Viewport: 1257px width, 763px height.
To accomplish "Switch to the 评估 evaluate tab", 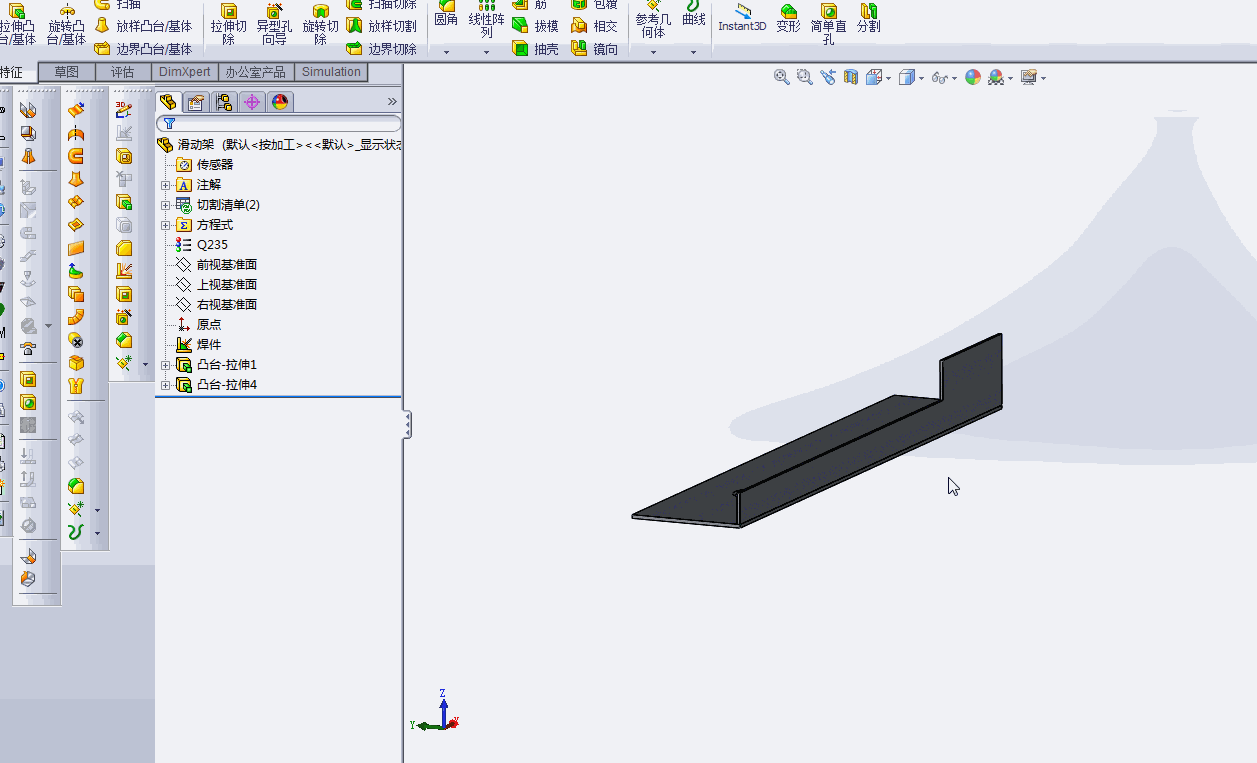I will coord(123,72).
